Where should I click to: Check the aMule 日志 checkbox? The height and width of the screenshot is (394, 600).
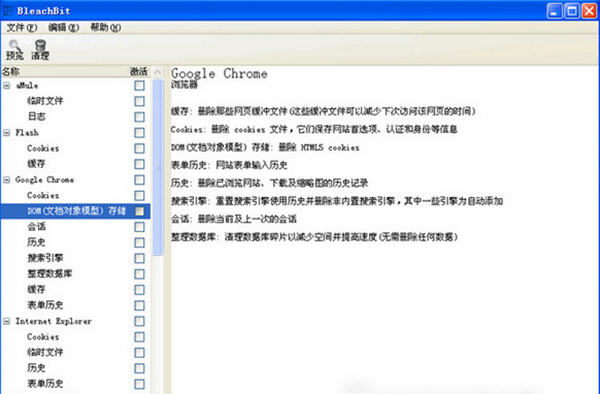139,117
